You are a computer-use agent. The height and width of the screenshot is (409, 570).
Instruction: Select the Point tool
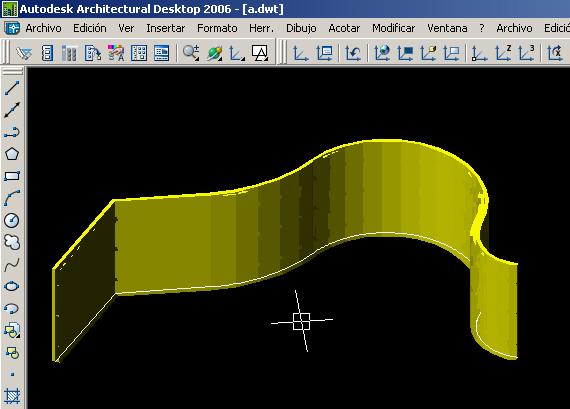[x=12, y=374]
